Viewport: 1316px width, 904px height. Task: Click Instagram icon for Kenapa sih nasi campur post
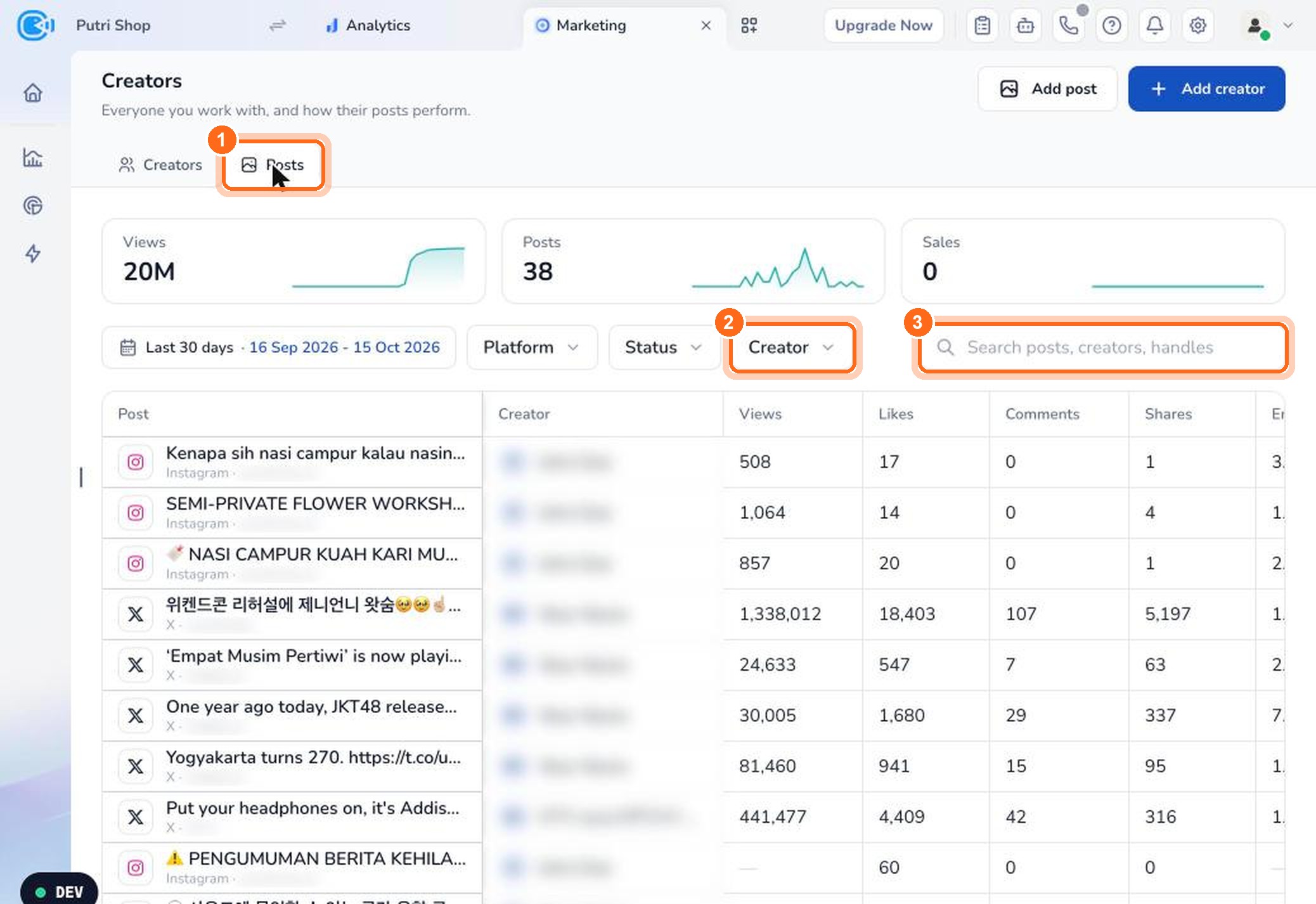(136, 462)
